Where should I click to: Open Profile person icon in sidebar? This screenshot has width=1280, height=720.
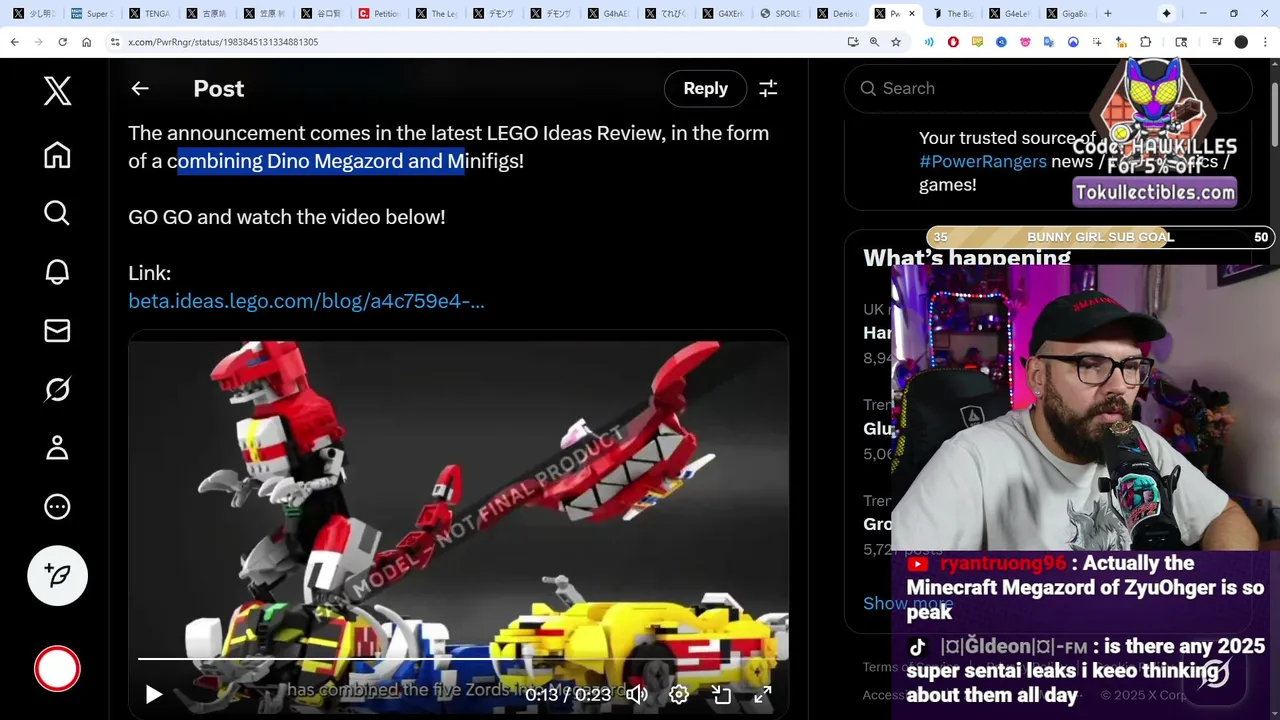(57, 448)
